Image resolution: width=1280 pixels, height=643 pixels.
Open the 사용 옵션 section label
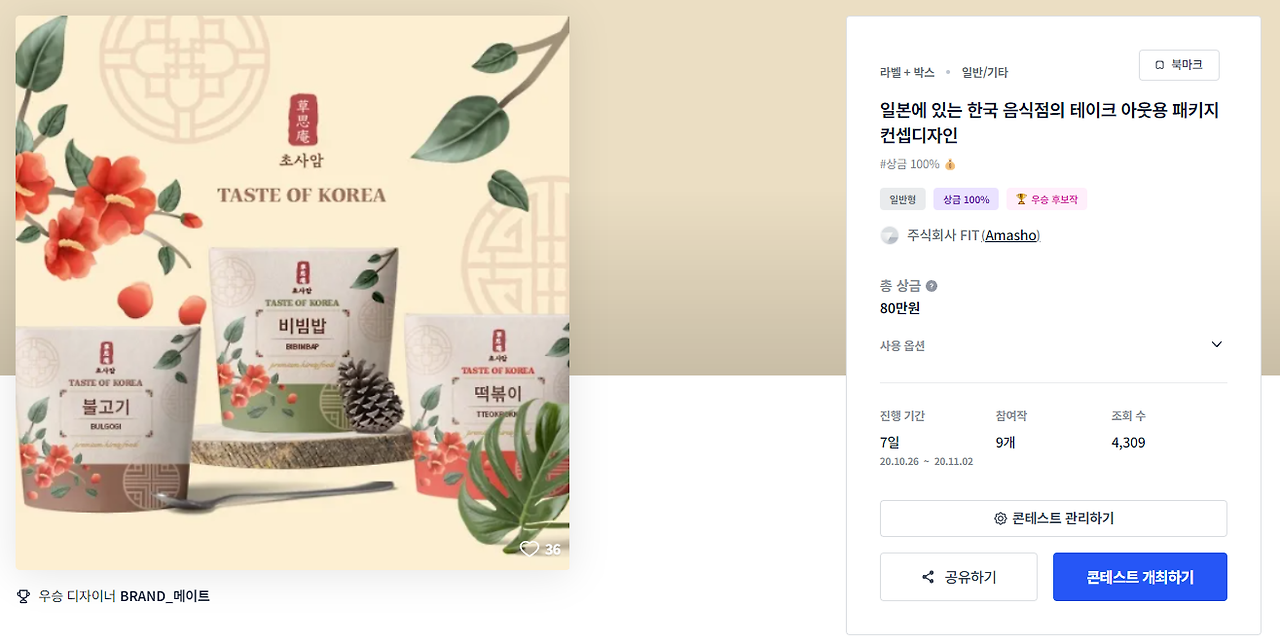902,346
